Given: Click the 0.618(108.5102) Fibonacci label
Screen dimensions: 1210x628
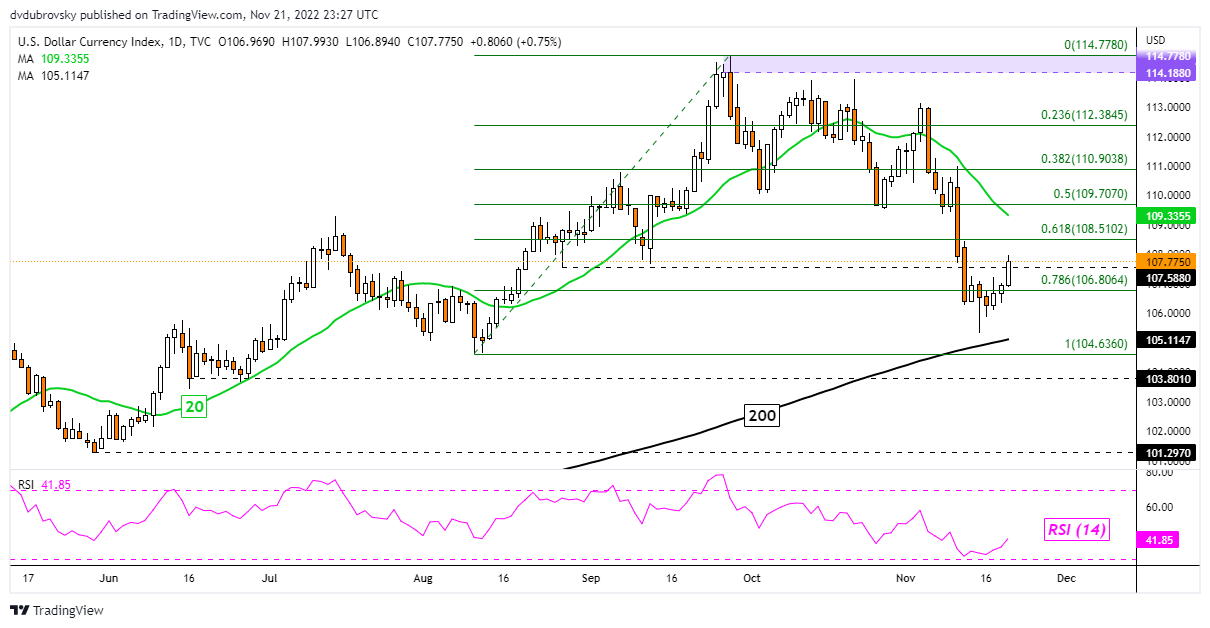Looking at the screenshot, I should (x=1083, y=229).
